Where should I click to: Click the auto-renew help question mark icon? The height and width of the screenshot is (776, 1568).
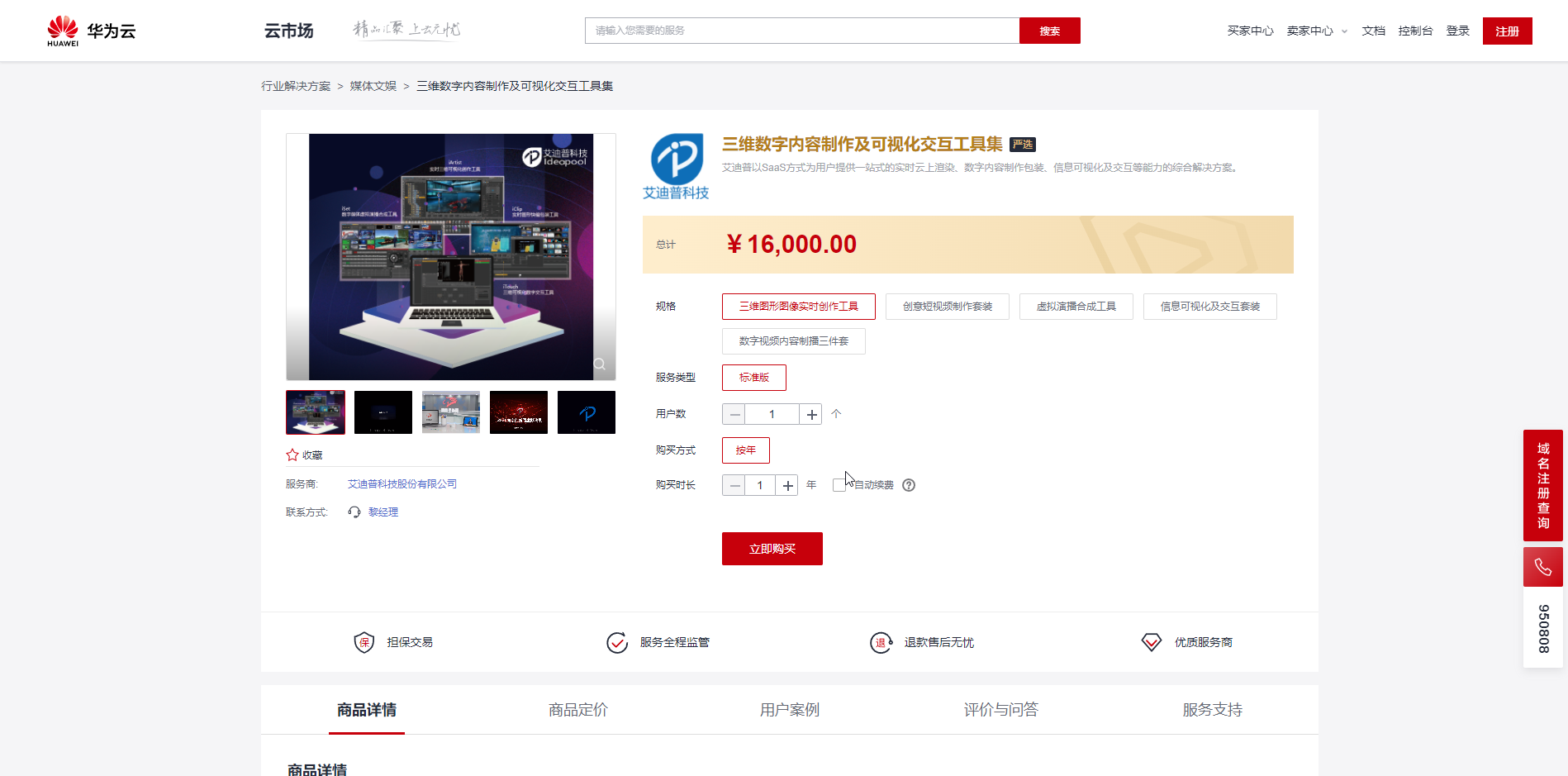pos(909,485)
